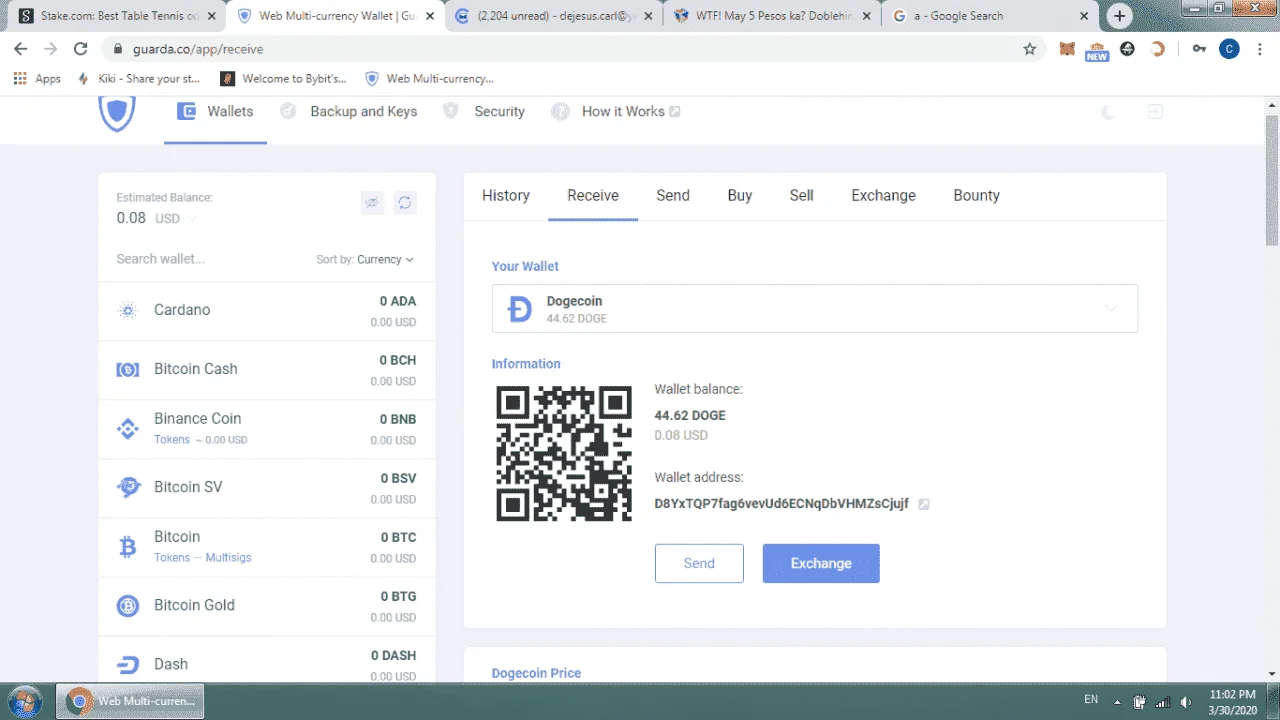Bookmark this page with star icon
Viewport: 1280px width, 720px height.
coord(1030,49)
